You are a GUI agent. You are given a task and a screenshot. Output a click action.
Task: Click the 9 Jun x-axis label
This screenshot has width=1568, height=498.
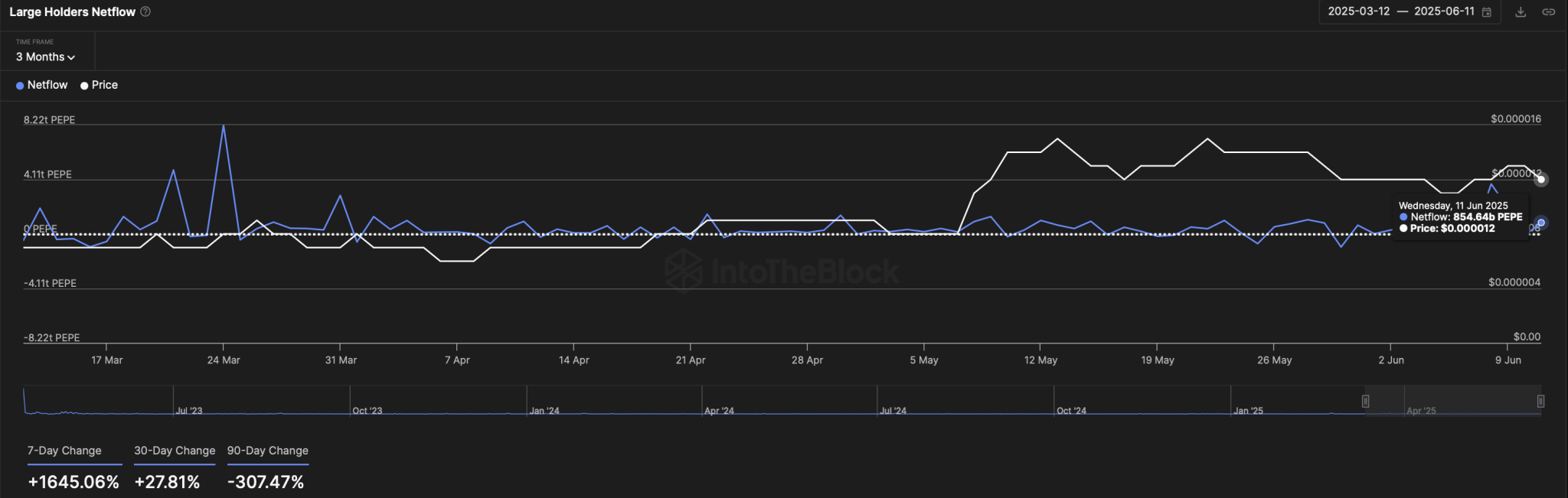(1508, 360)
